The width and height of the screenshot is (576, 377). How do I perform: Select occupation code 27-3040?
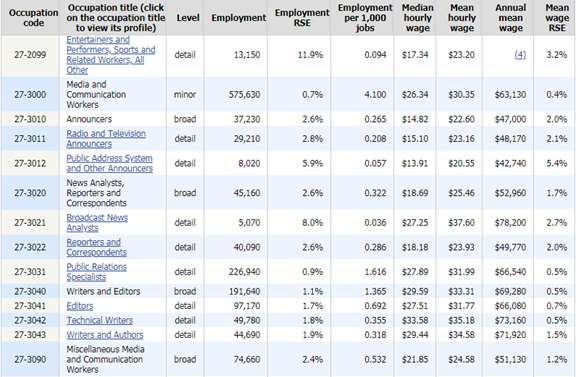(30, 291)
